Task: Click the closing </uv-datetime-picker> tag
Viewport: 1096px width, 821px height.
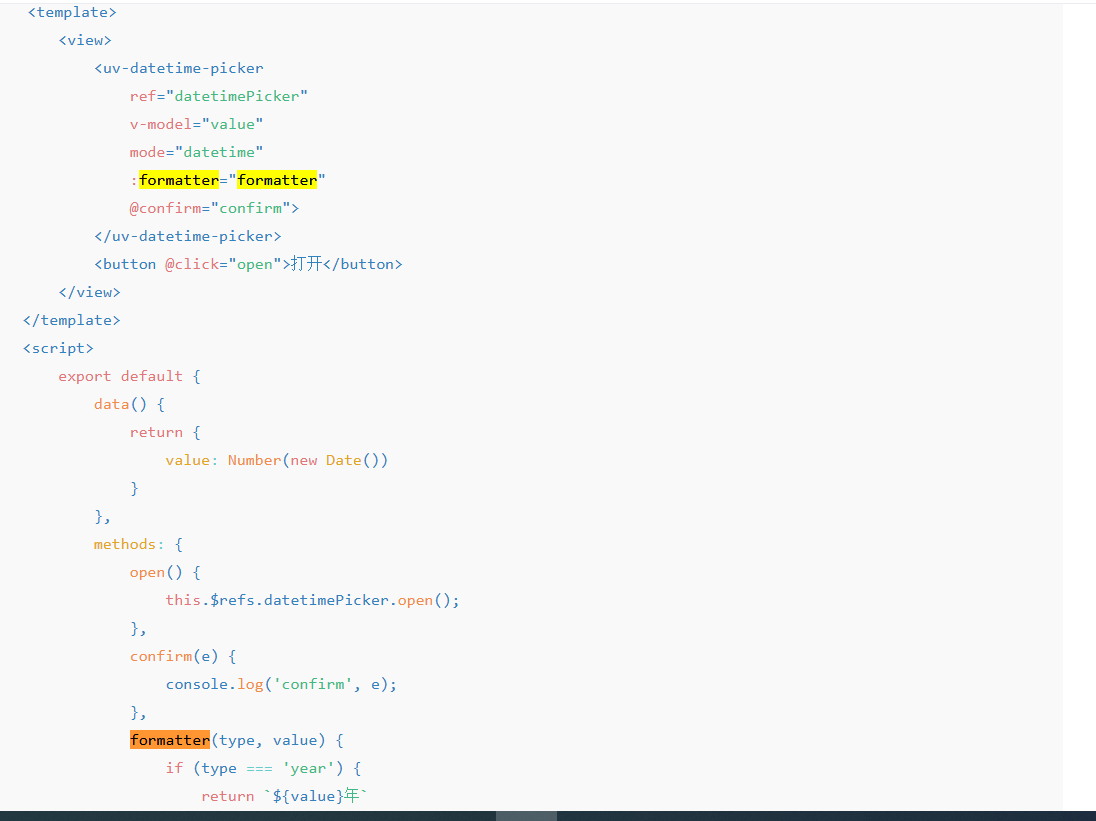Action: [x=188, y=236]
